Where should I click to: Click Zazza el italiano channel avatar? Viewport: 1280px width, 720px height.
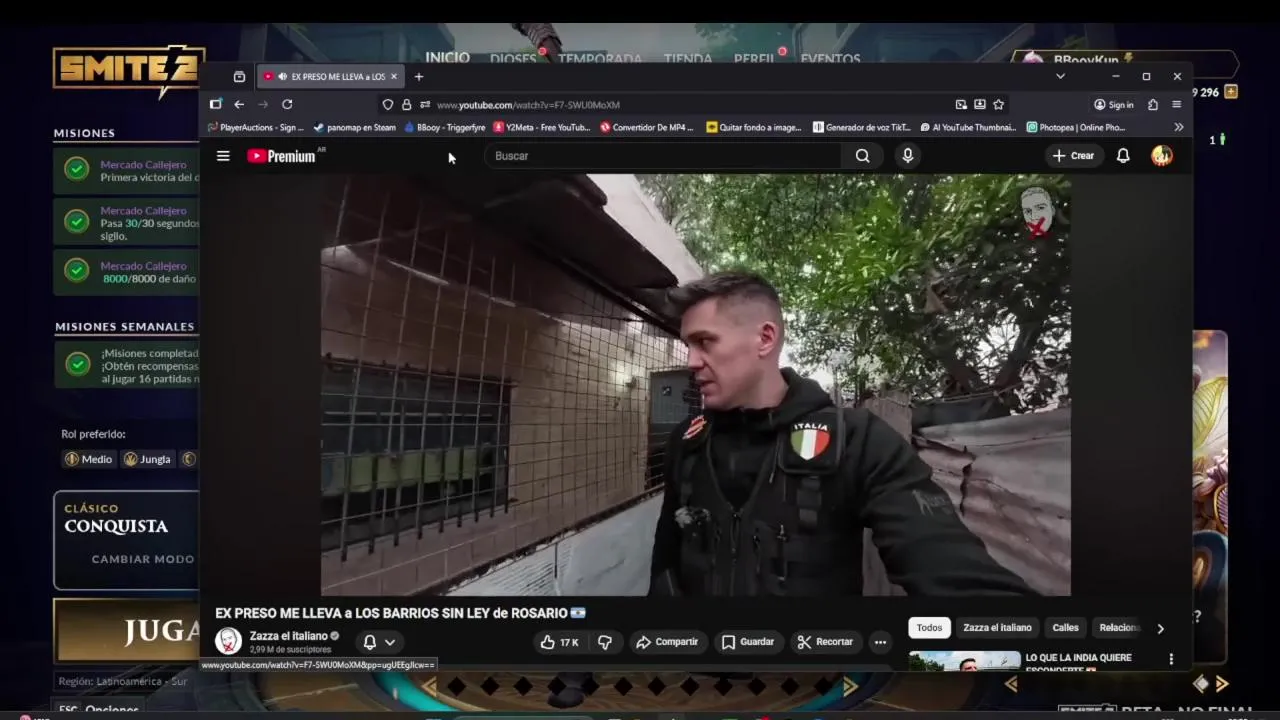[228, 641]
